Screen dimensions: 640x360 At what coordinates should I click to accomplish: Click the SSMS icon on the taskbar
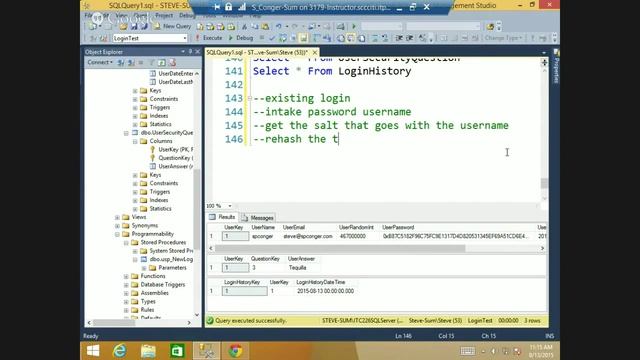(206, 351)
